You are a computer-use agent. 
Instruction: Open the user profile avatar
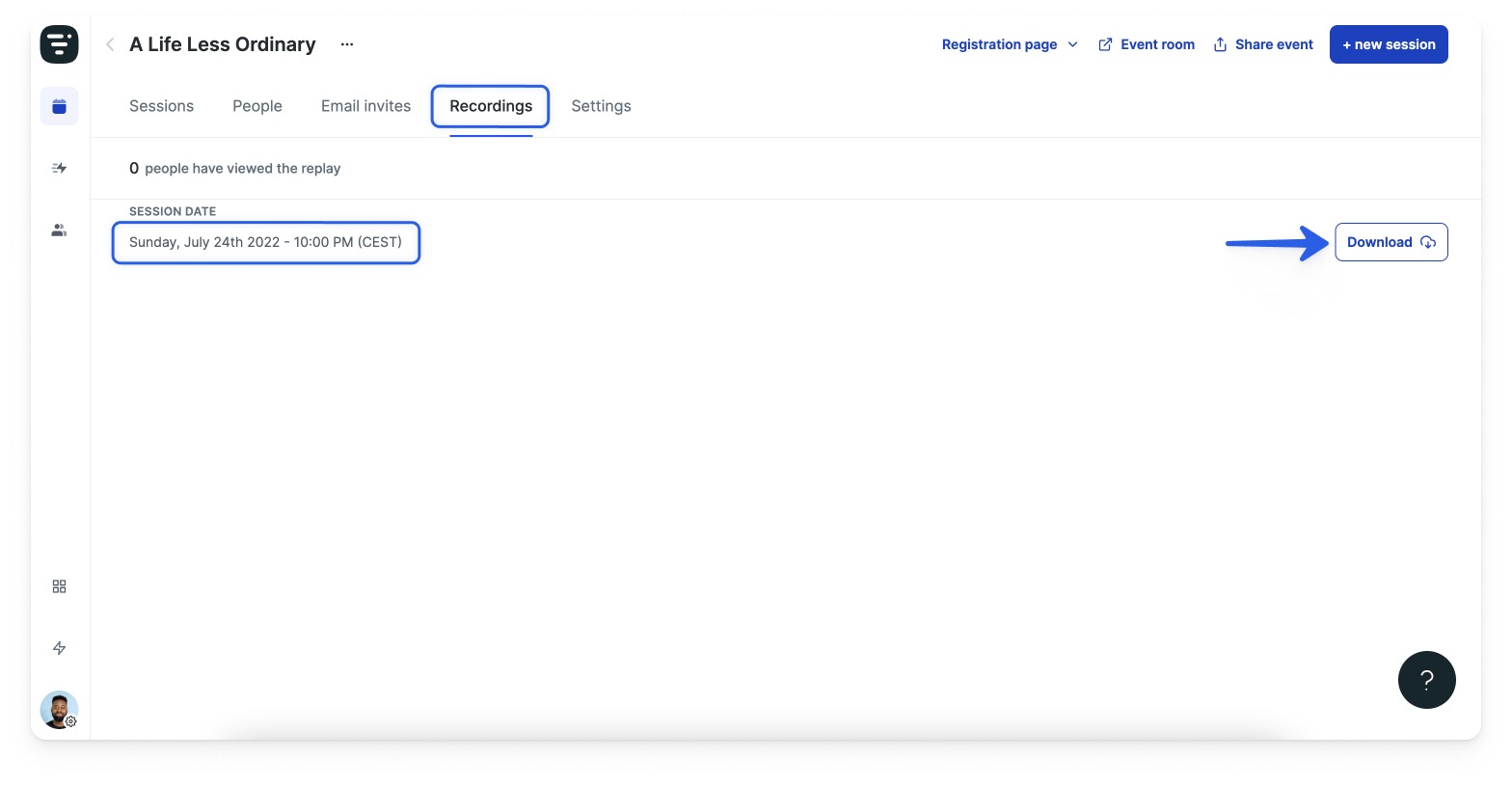pyautogui.click(x=59, y=711)
